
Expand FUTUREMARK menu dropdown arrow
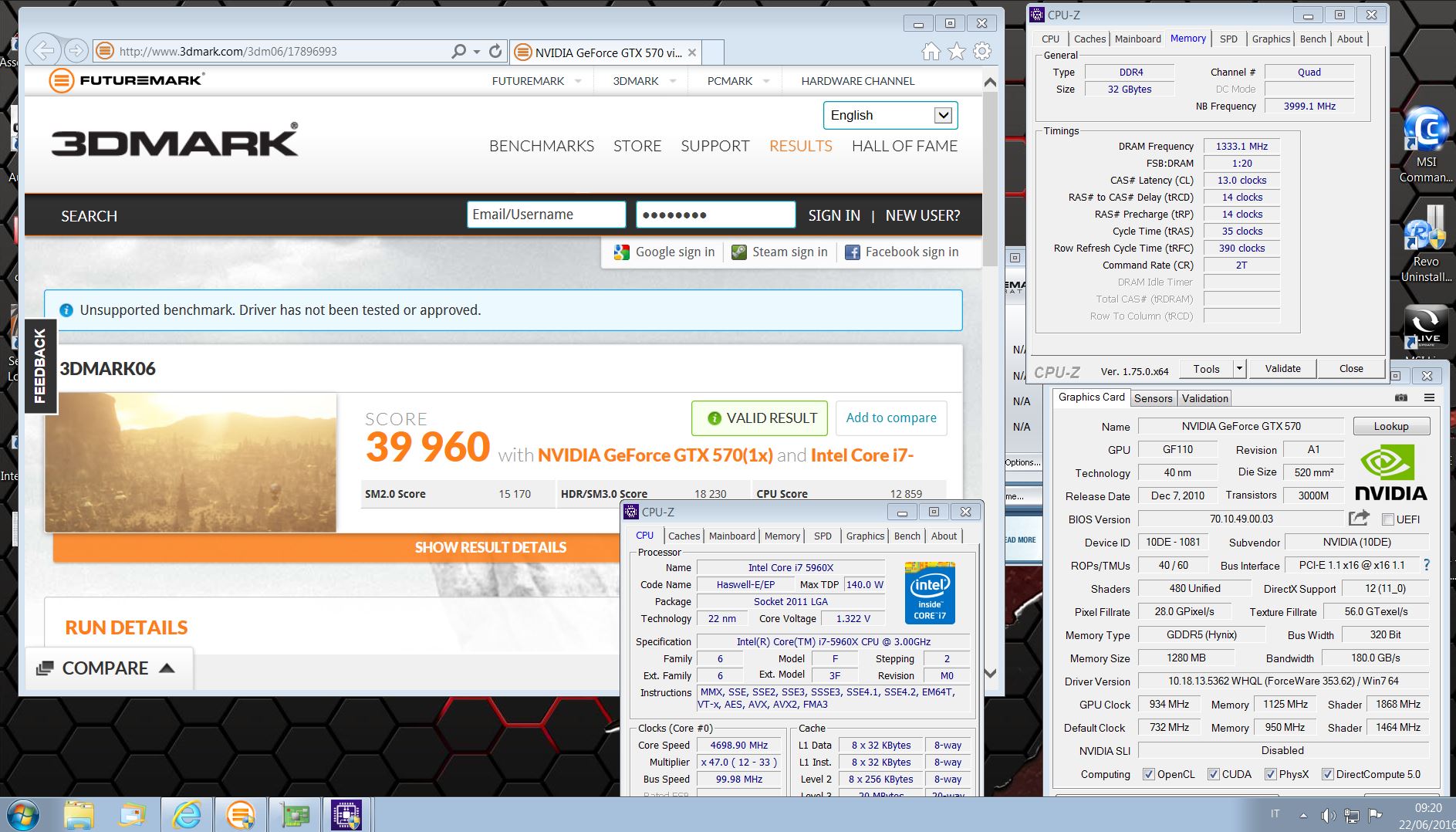pos(578,81)
